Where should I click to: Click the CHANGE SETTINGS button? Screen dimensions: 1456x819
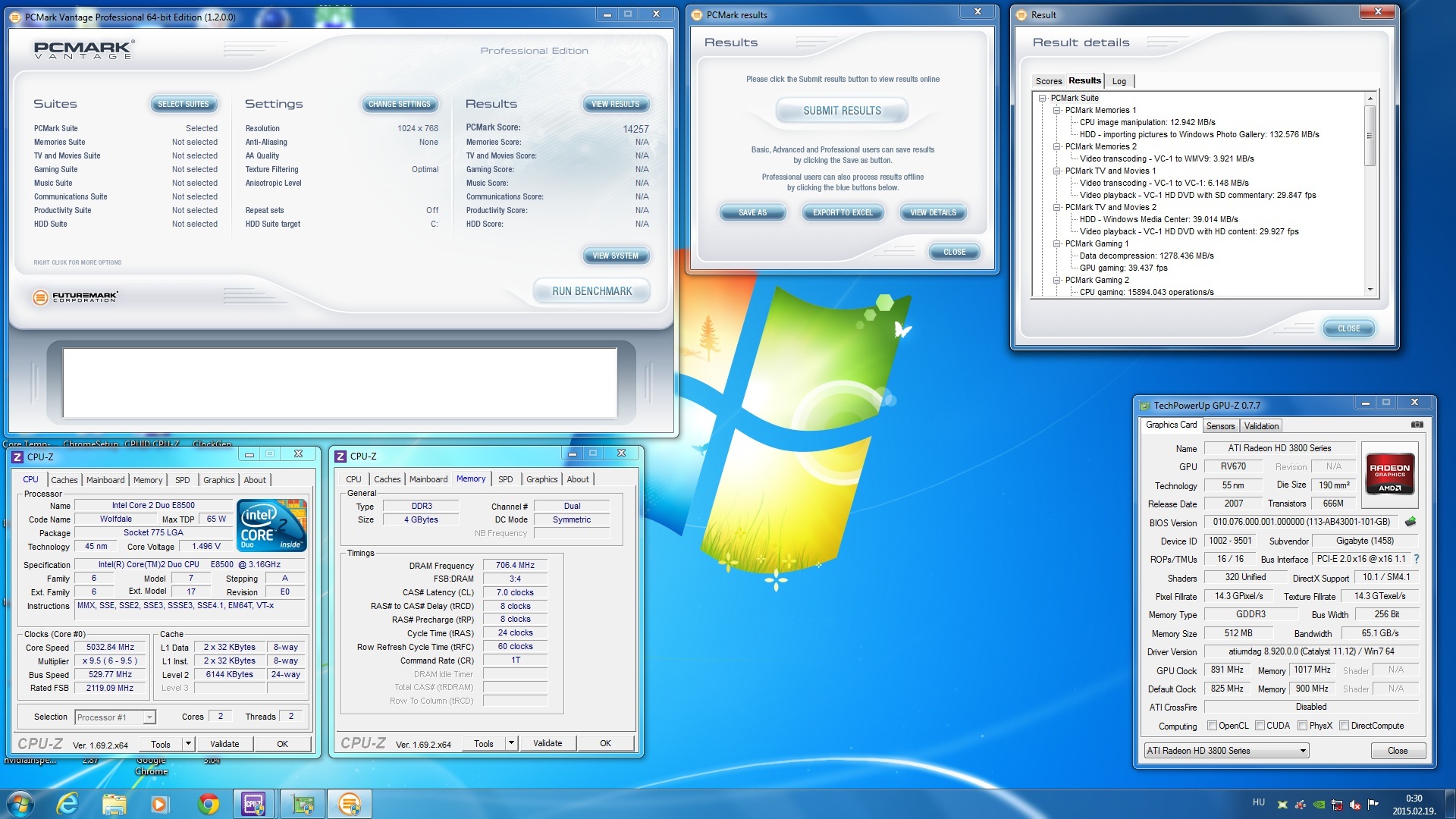pos(399,104)
